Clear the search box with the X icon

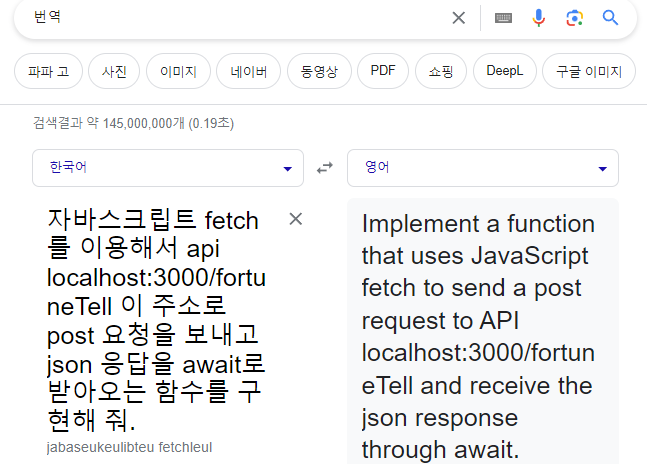[x=458, y=18]
